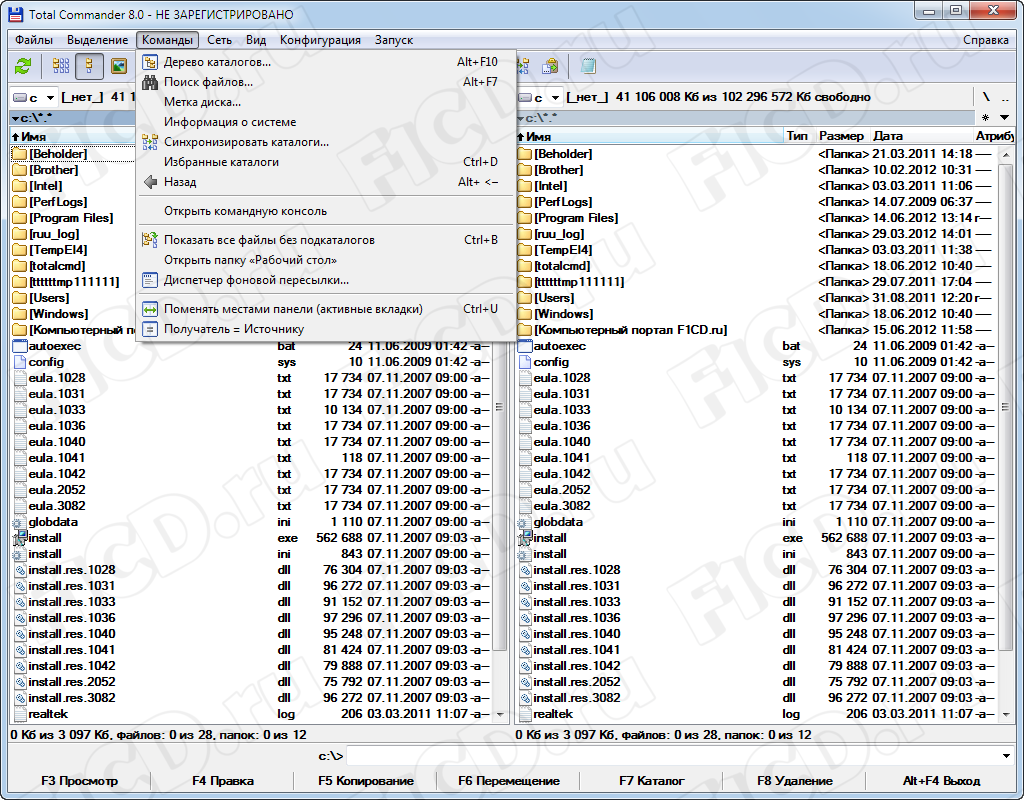Click realtek log file icon, right panel
This screenshot has width=1024, height=800.
point(525,714)
